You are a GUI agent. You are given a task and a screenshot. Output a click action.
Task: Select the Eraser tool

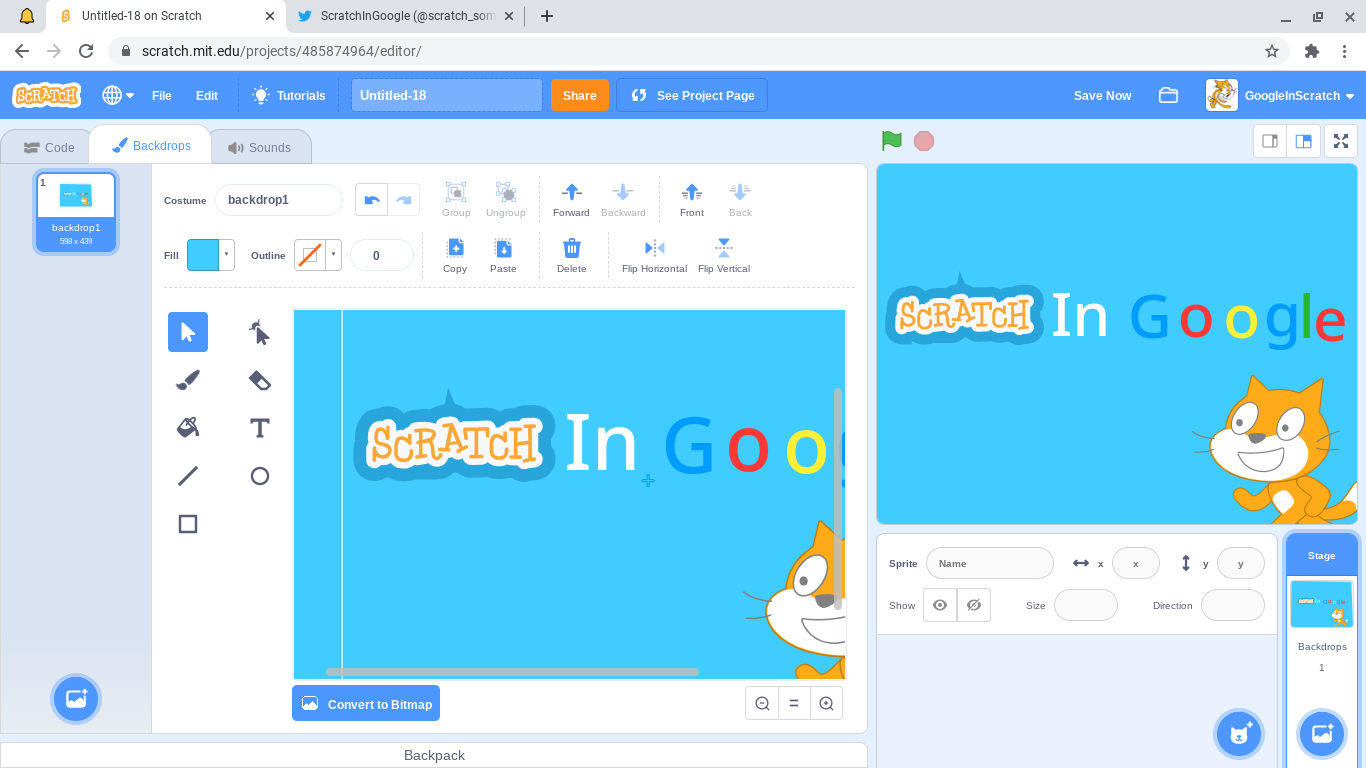pyautogui.click(x=260, y=380)
